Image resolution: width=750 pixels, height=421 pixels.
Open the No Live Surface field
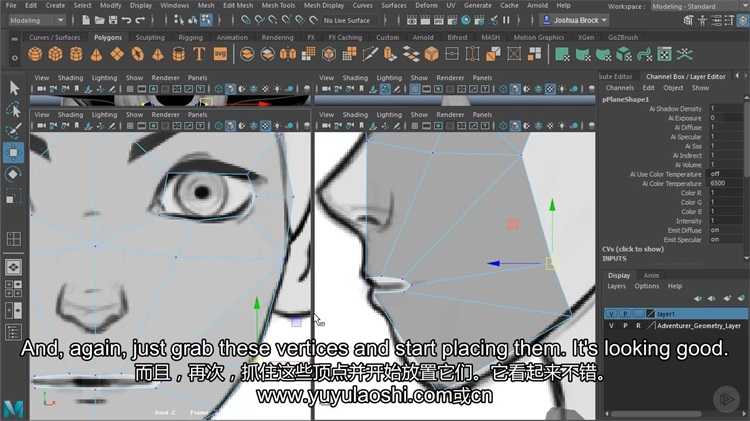(x=347, y=20)
